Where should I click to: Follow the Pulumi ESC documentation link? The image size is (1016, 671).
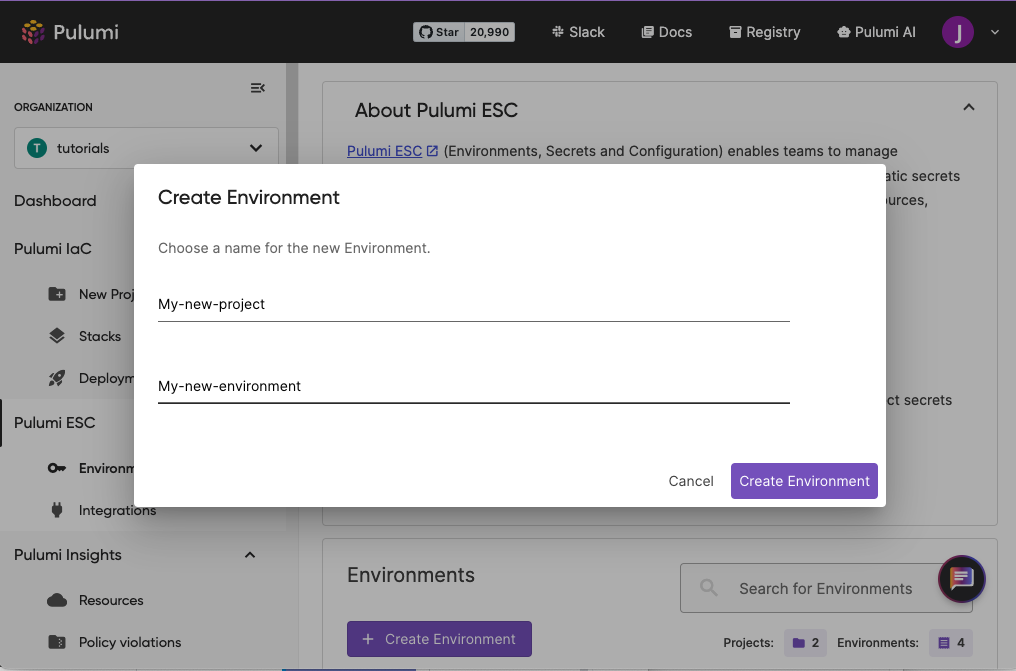(x=384, y=151)
